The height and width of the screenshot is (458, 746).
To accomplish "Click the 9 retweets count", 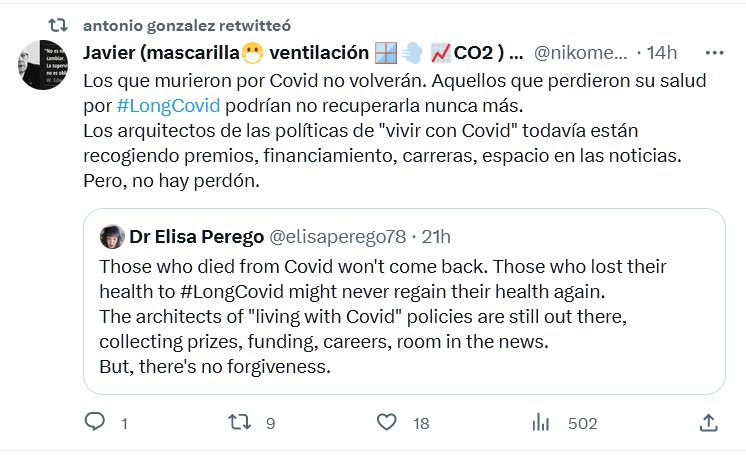I will [x=270, y=423].
